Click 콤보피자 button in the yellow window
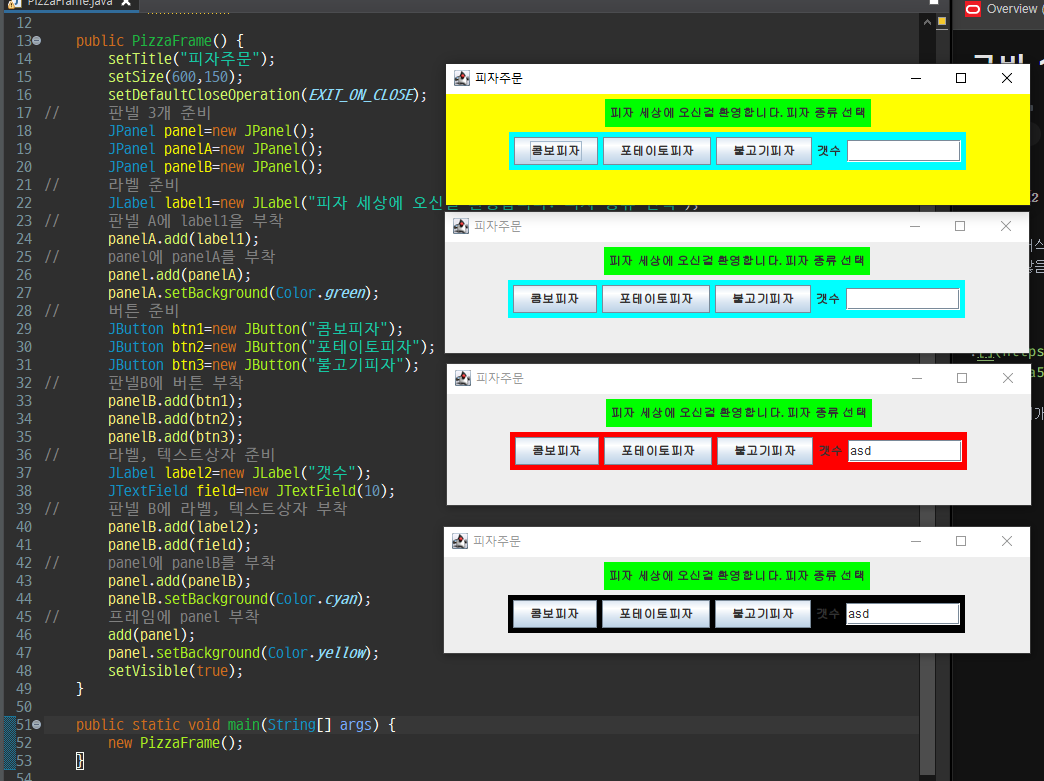The height and width of the screenshot is (781, 1044). click(555, 151)
